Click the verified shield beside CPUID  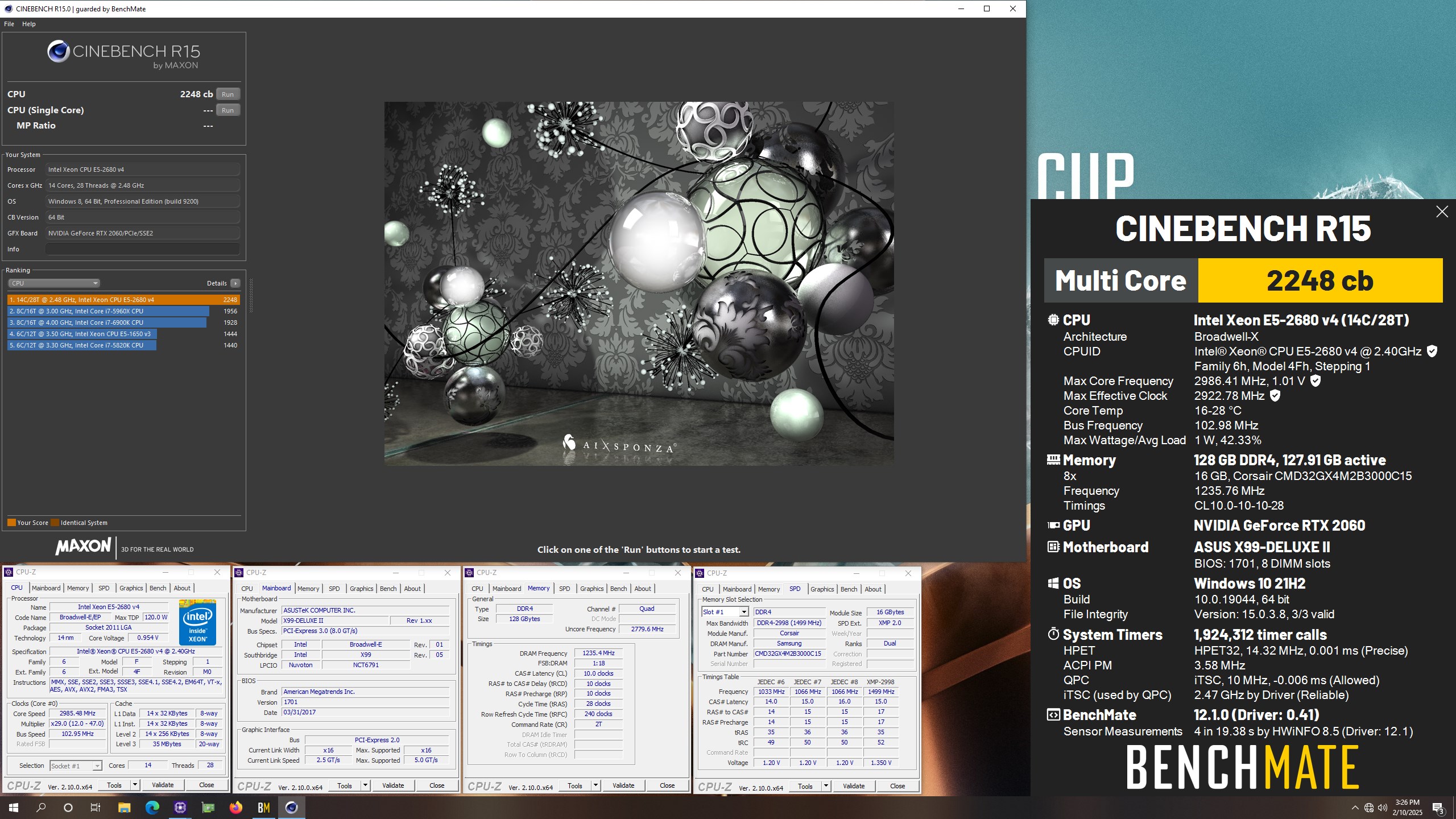tap(1432, 351)
